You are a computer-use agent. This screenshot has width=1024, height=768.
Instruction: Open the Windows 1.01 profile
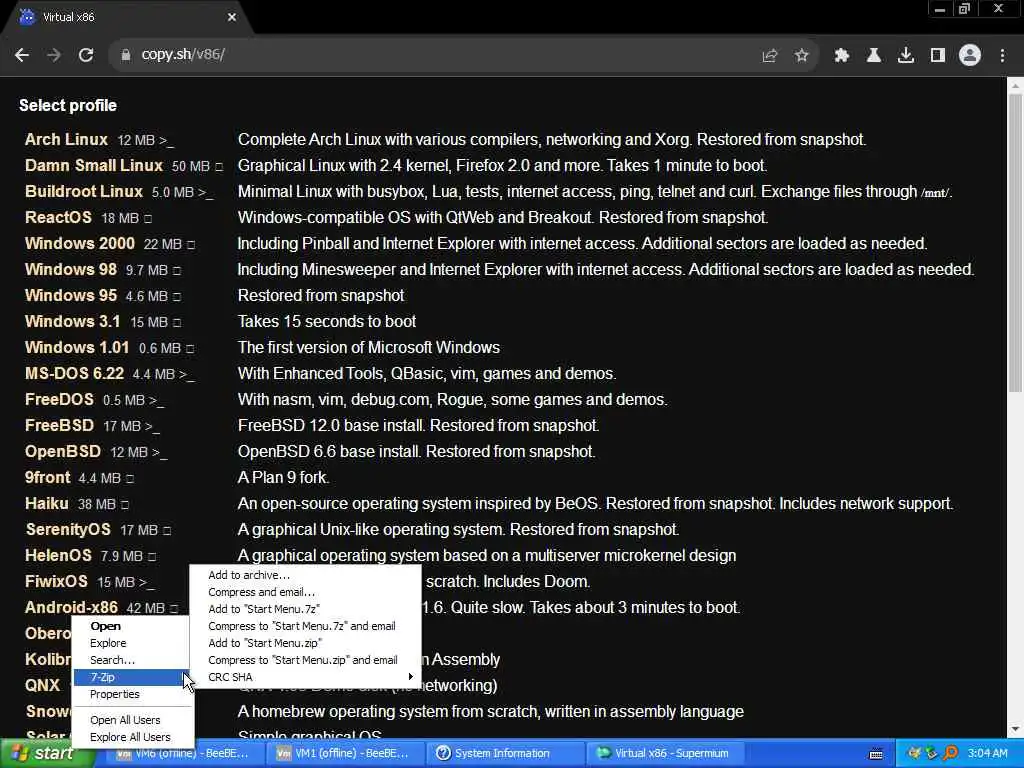pyautogui.click(x=77, y=347)
